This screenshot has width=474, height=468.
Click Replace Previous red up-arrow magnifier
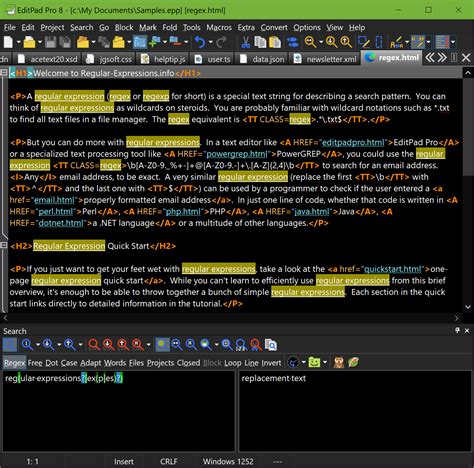coord(123,344)
